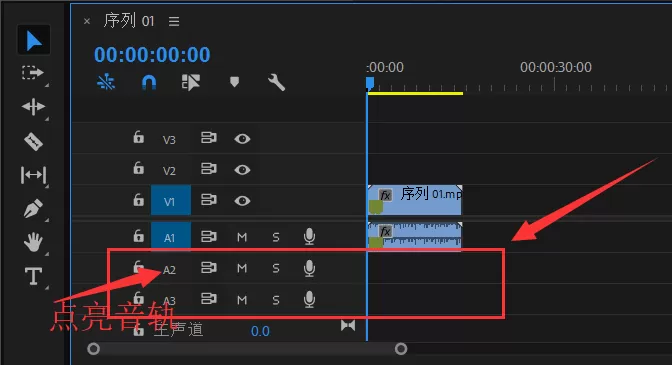672x365 pixels.
Task: Select the Hand tool
Action: [33, 242]
